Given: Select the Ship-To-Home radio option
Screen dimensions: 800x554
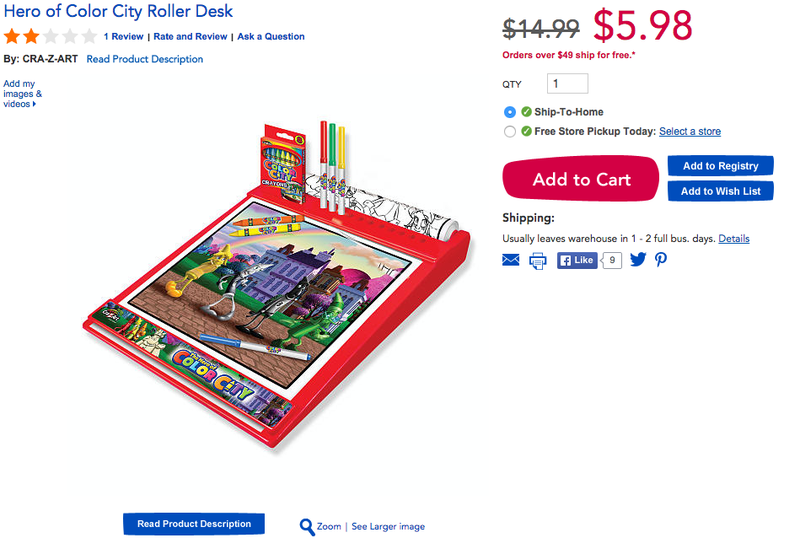Looking at the screenshot, I should coord(510,112).
